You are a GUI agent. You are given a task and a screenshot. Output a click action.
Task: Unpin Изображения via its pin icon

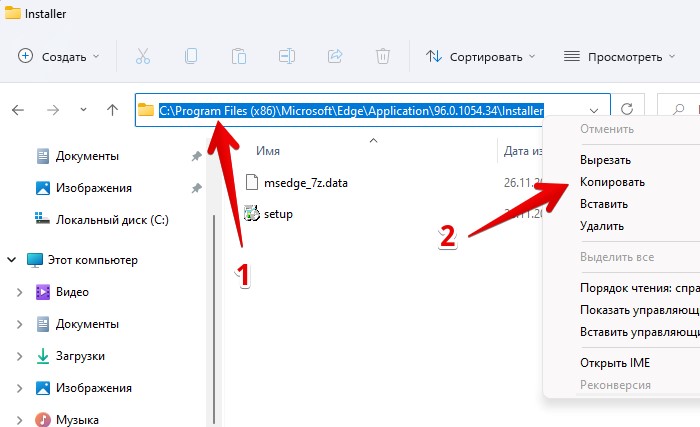(196, 188)
